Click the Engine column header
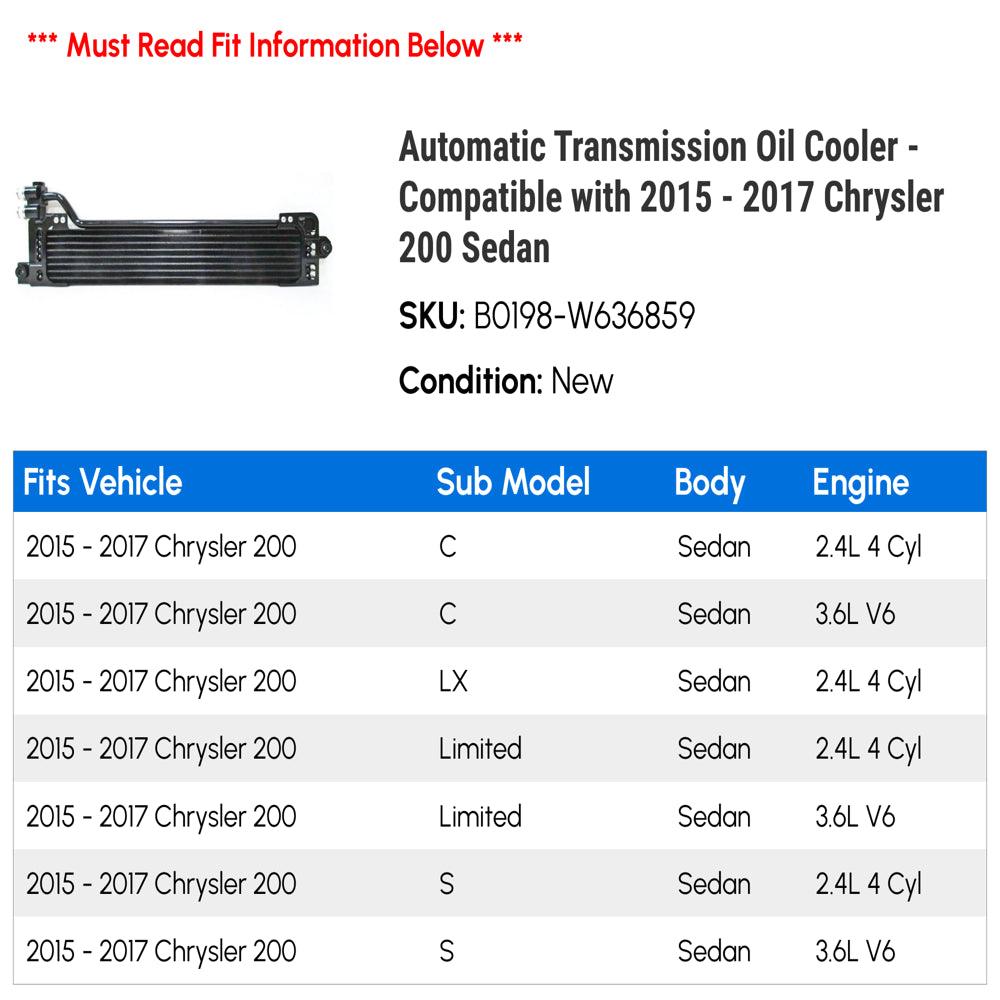1000x1000 pixels. [x=860, y=482]
